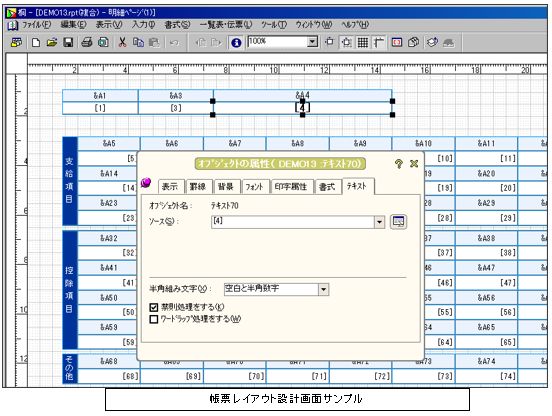Select the &A1 header cell
This screenshot has width=552, height=416.
(x=100, y=96)
